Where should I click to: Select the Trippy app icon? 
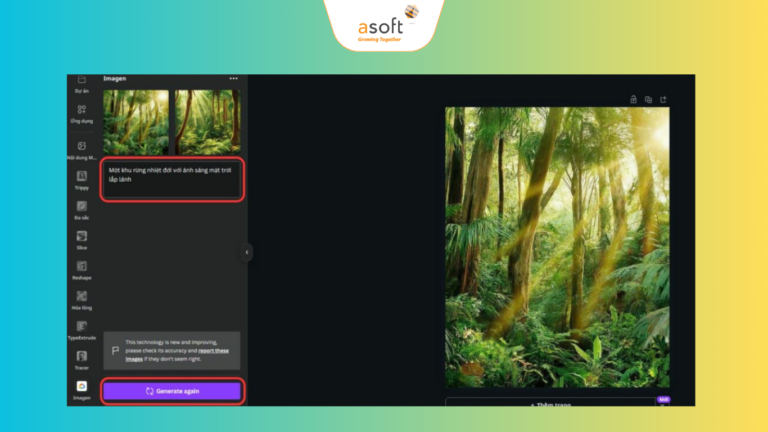point(81,177)
